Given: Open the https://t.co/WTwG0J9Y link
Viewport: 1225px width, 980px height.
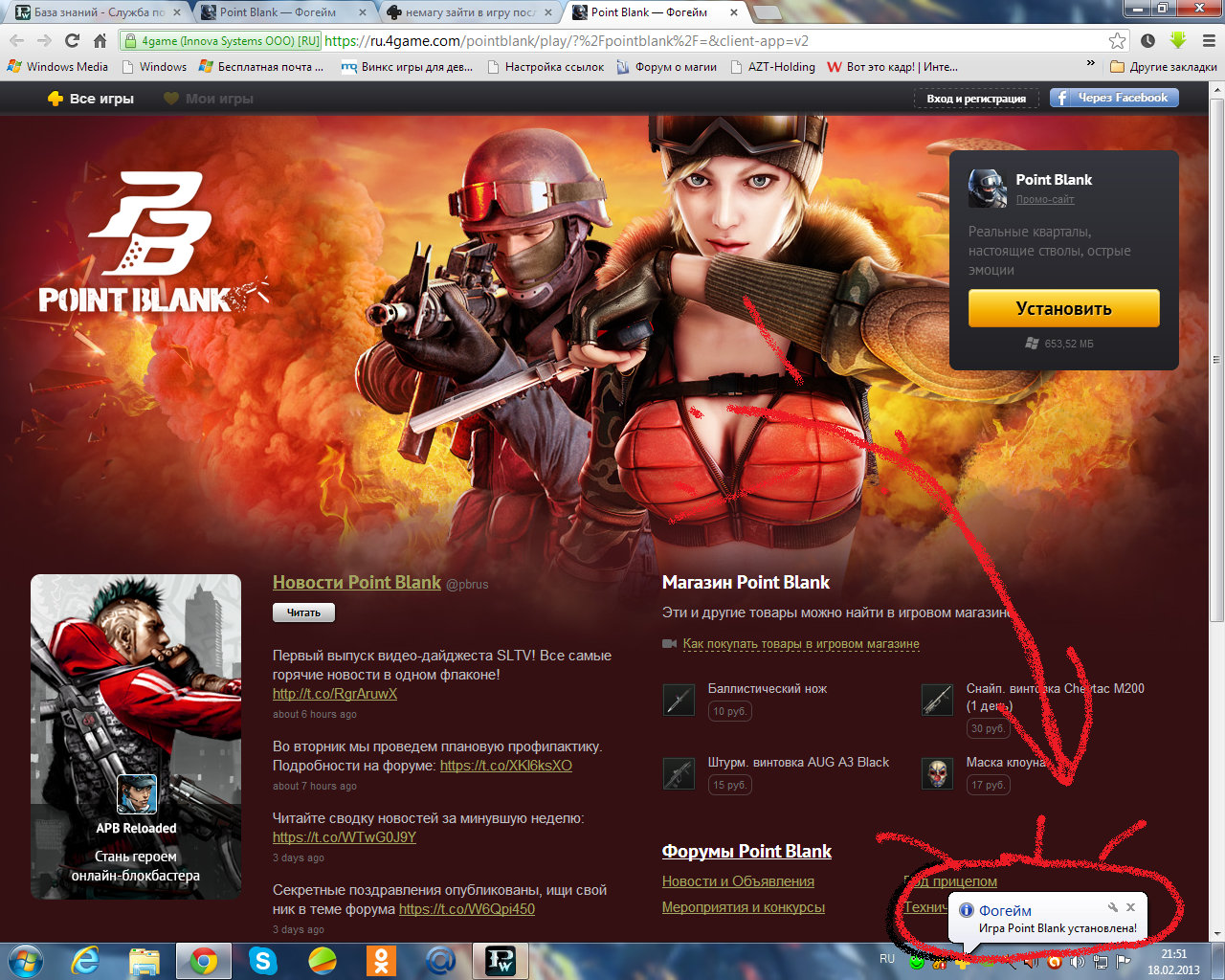Looking at the screenshot, I should coord(345,837).
